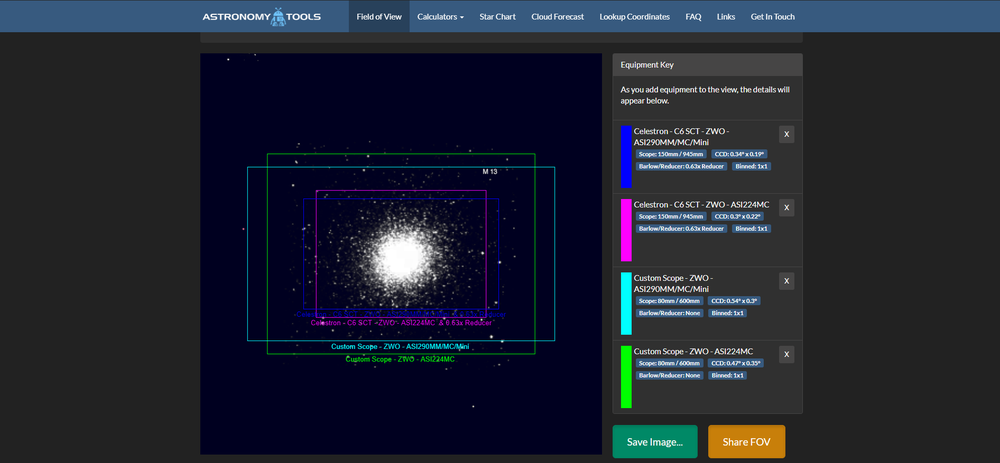The image size is (1000, 463).
Task: Go to the Field of View tab
Action: click(x=379, y=16)
